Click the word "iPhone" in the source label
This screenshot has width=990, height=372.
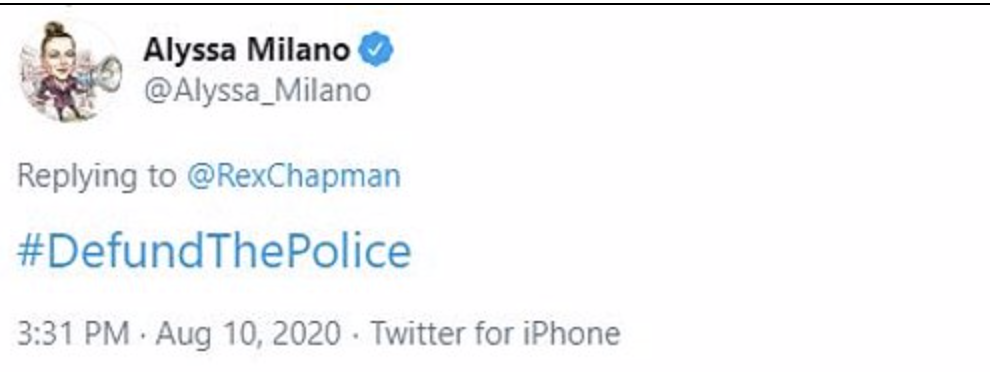click(570, 333)
